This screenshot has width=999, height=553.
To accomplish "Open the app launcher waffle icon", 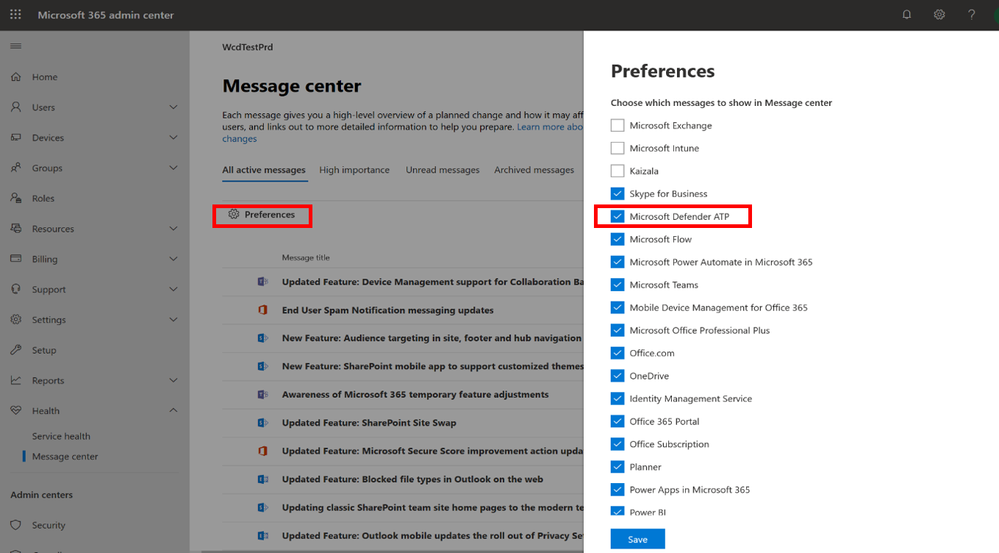I will 15,14.
